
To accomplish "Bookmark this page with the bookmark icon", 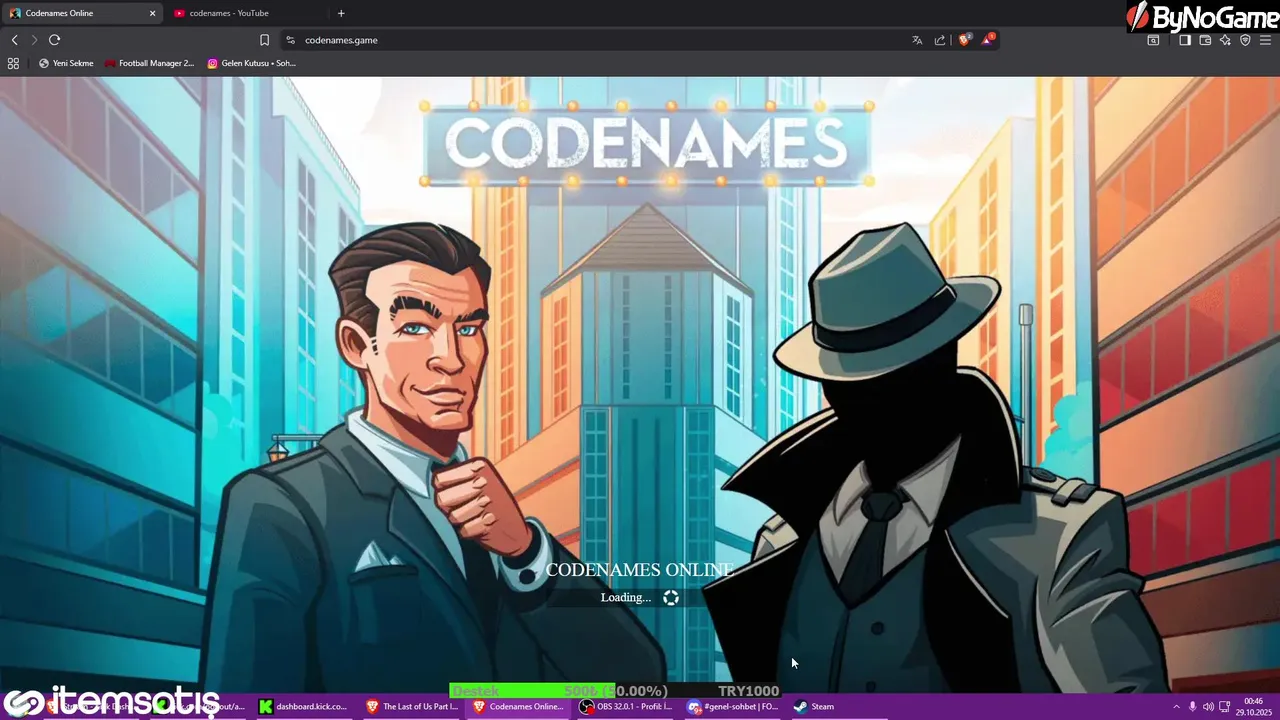I will pos(264,40).
